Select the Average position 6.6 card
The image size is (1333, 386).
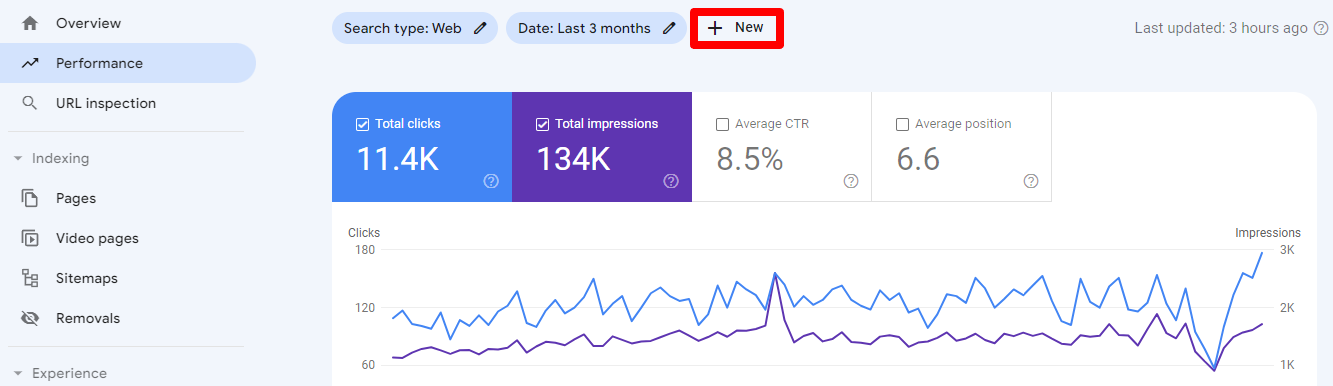(962, 147)
